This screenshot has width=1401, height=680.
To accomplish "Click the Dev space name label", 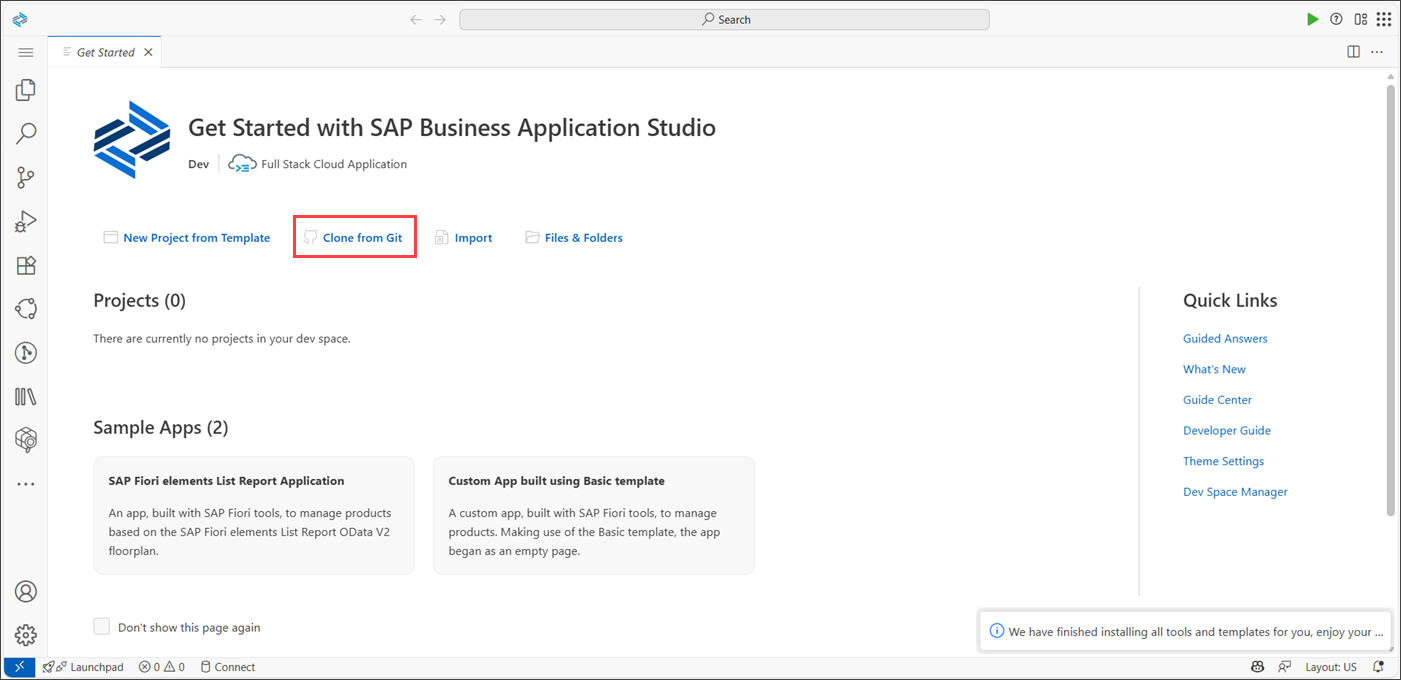I will pyautogui.click(x=198, y=164).
